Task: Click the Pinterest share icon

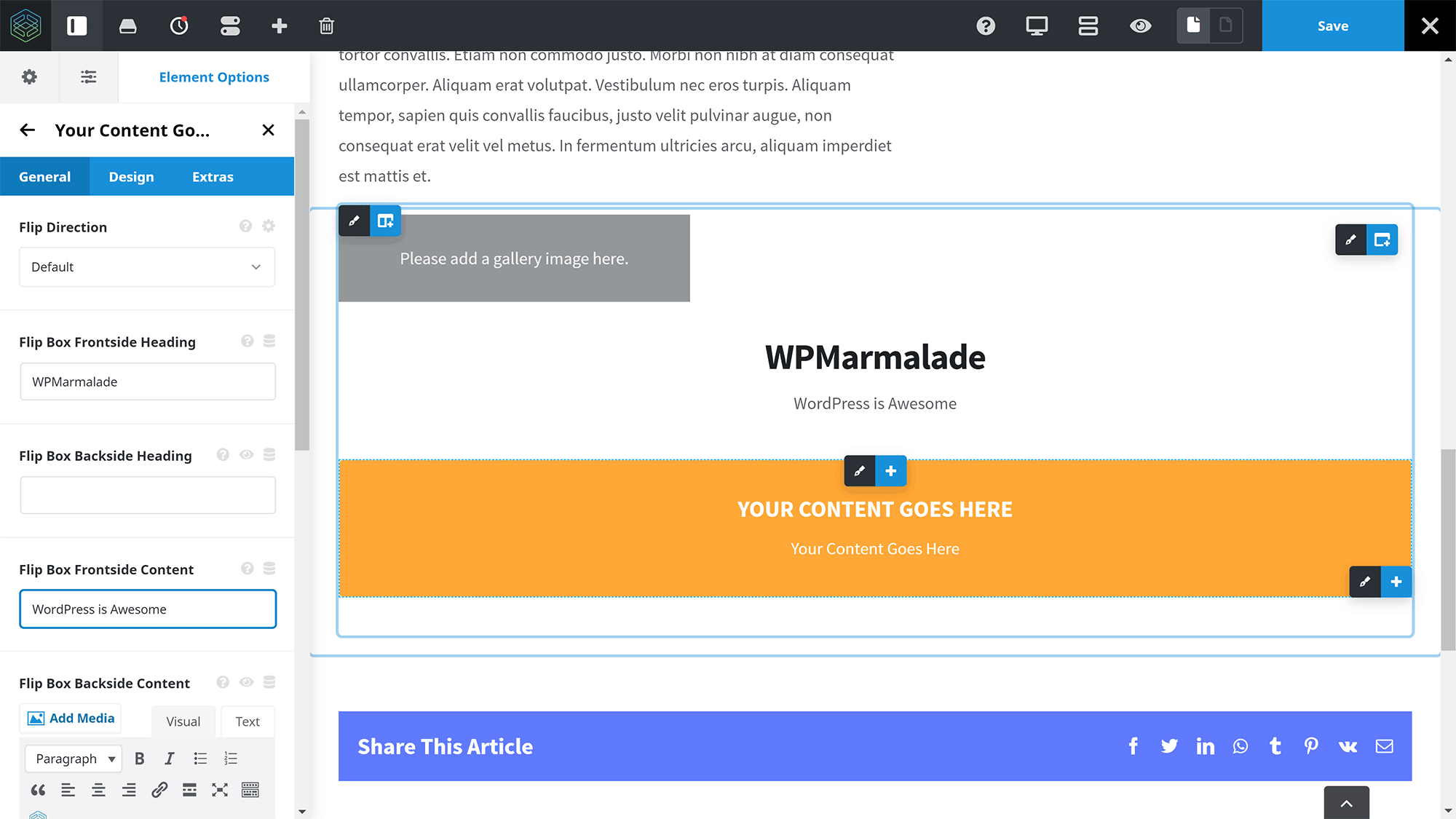Action: [x=1311, y=746]
